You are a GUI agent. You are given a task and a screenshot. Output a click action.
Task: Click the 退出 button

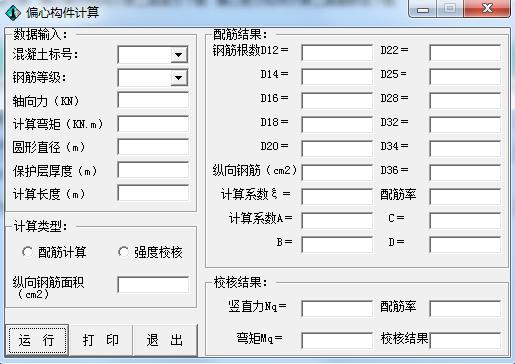tap(165, 340)
